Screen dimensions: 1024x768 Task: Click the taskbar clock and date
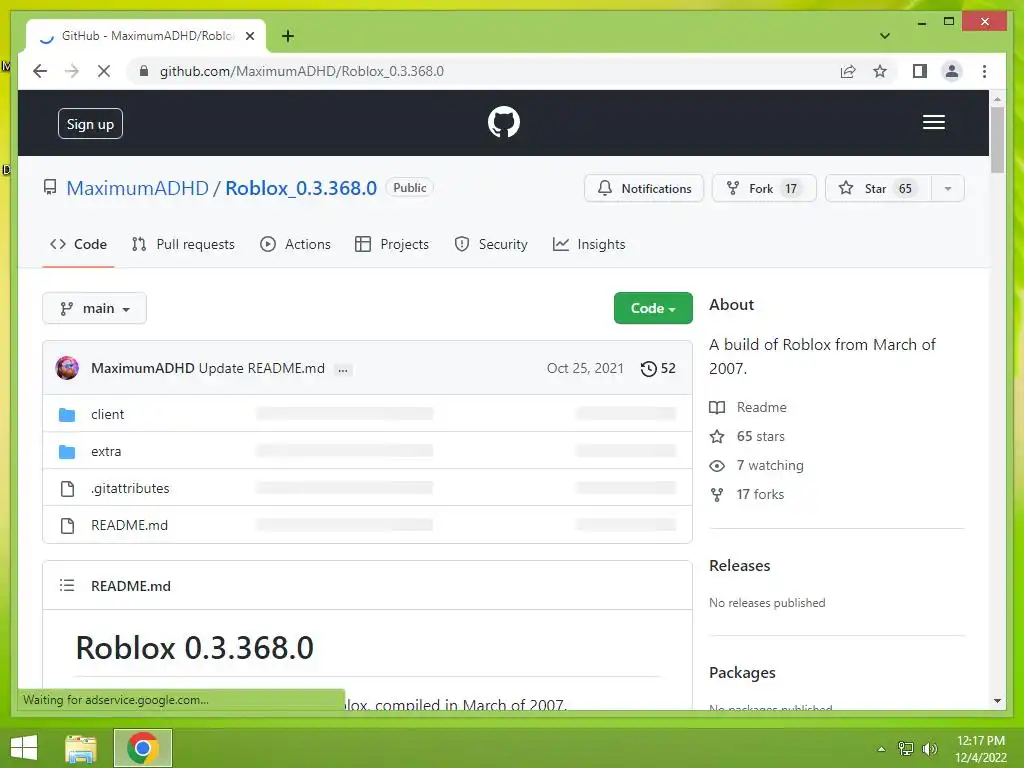pos(981,749)
